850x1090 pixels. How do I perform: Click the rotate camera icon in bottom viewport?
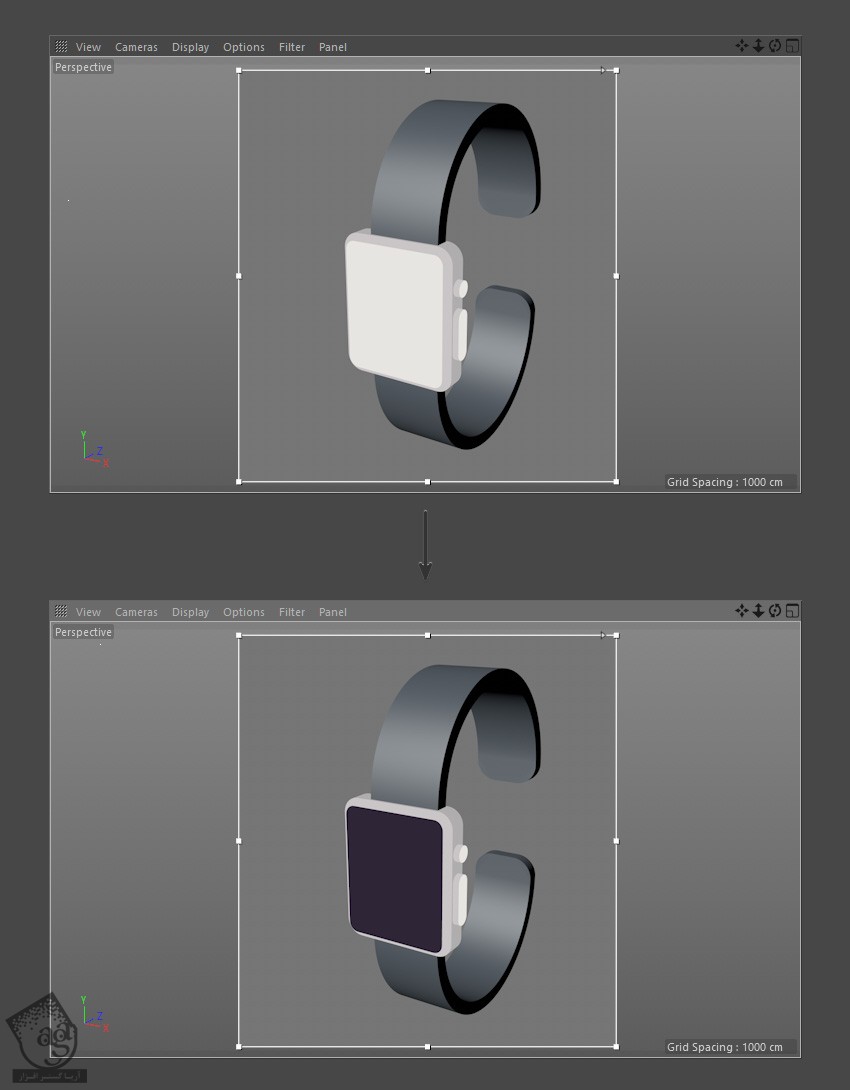[775, 611]
